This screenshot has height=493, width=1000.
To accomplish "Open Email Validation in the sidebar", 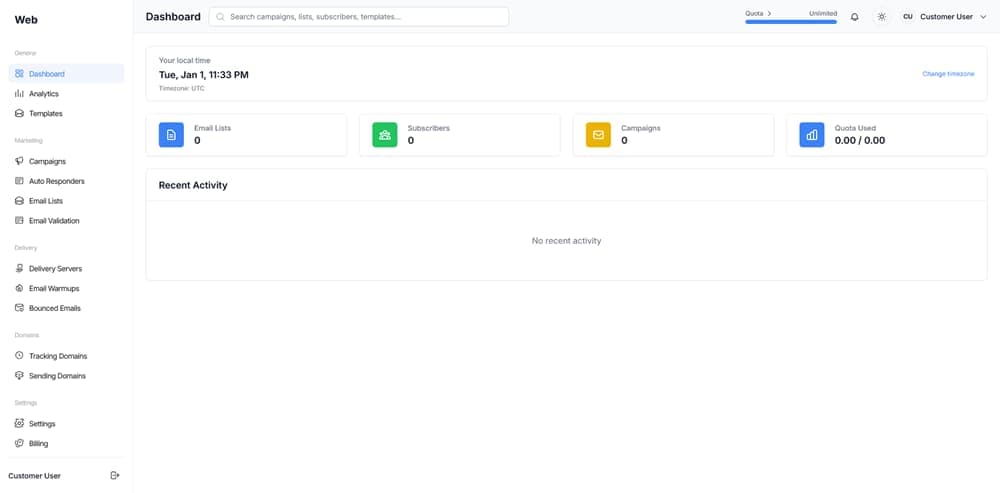I will (54, 221).
